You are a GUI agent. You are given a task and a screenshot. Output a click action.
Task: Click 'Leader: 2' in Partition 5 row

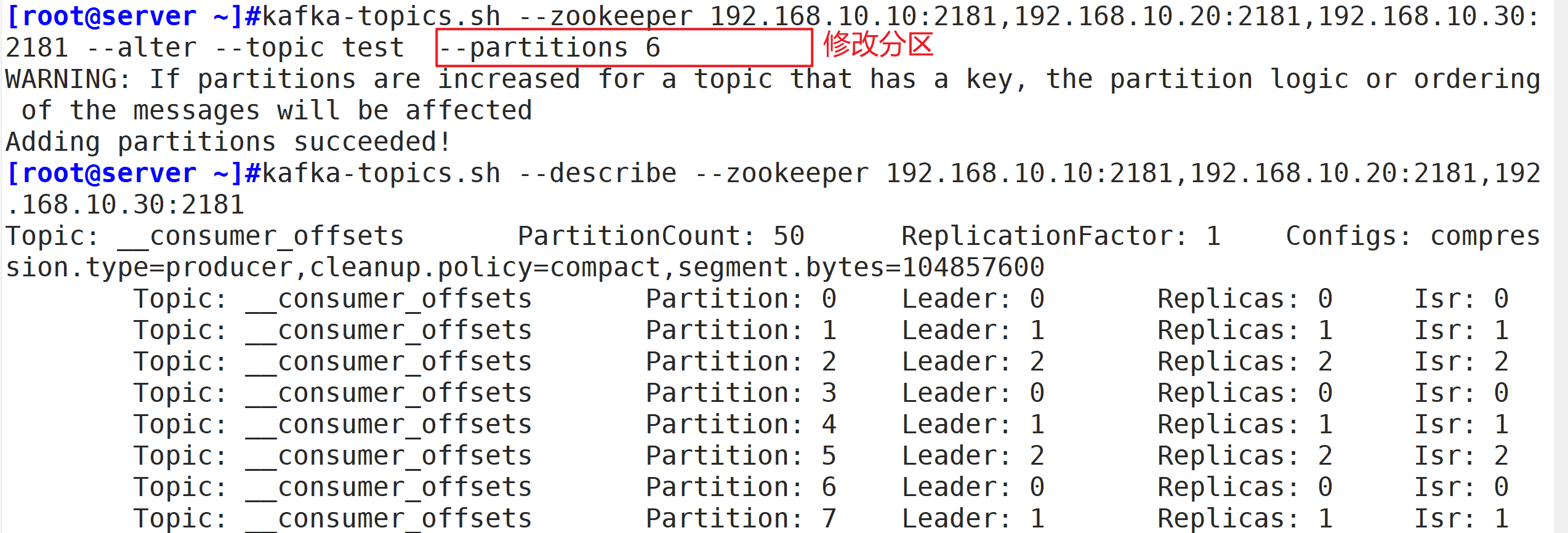(973, 456)
